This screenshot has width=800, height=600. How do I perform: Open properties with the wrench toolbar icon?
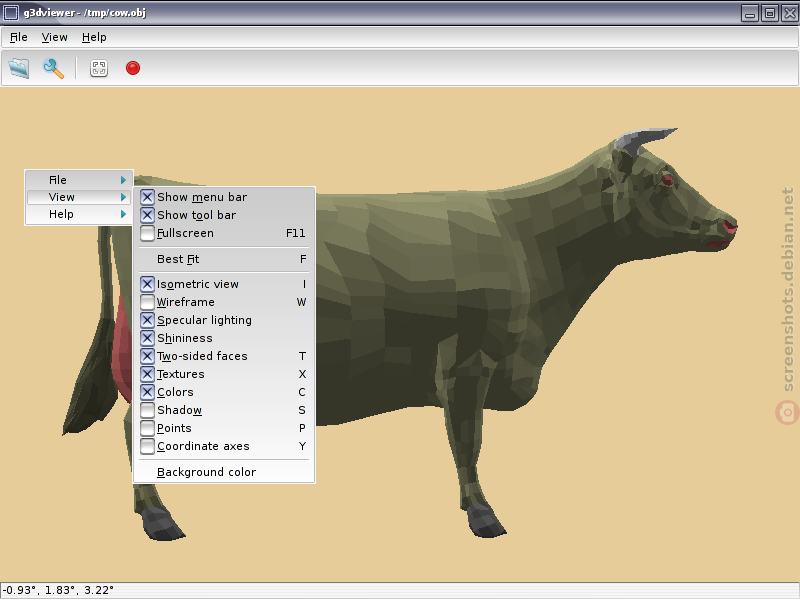54,68
